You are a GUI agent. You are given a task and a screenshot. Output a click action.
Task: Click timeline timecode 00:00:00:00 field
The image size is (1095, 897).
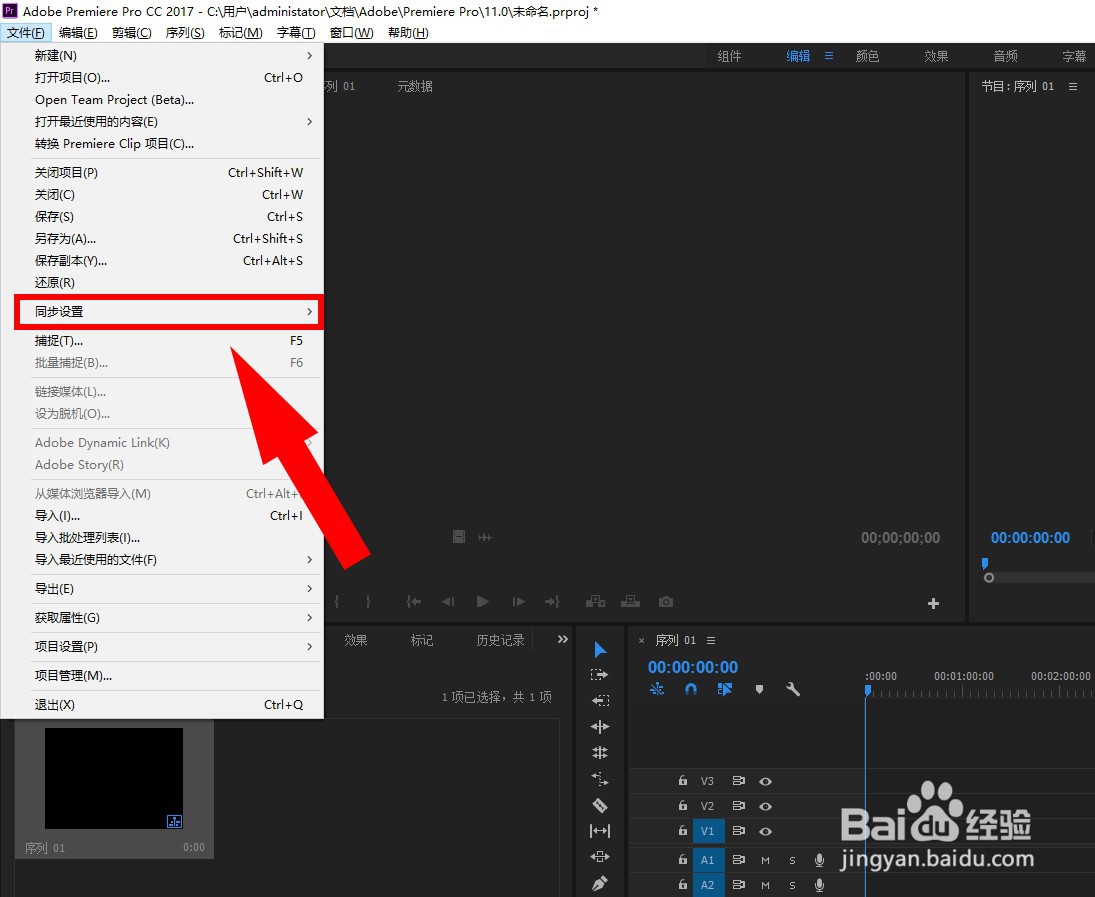pyautogui.click(x=693, y=667)
